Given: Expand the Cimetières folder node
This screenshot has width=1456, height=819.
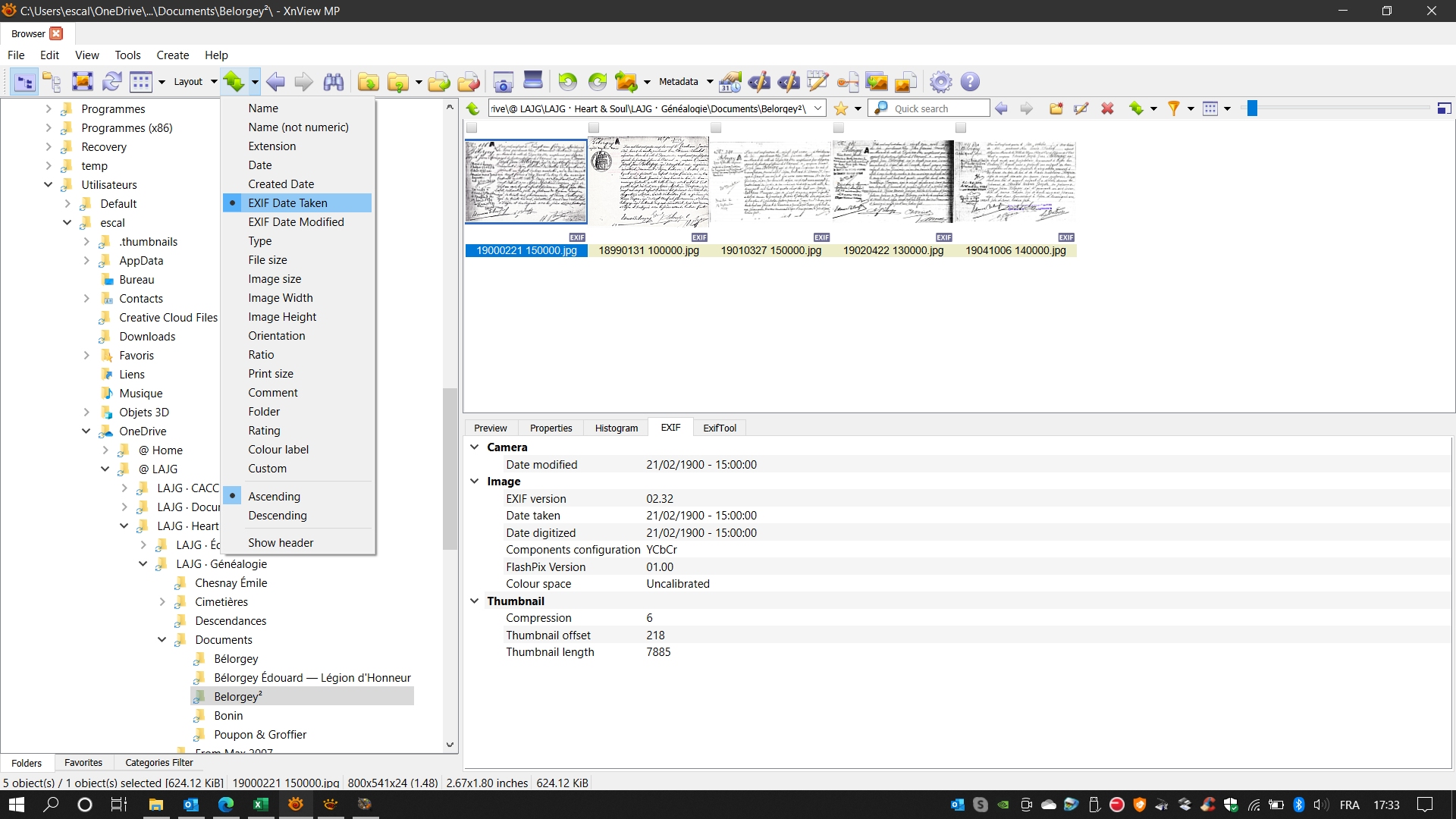Looking at the screenshot, I should click(x=162, y=602).
